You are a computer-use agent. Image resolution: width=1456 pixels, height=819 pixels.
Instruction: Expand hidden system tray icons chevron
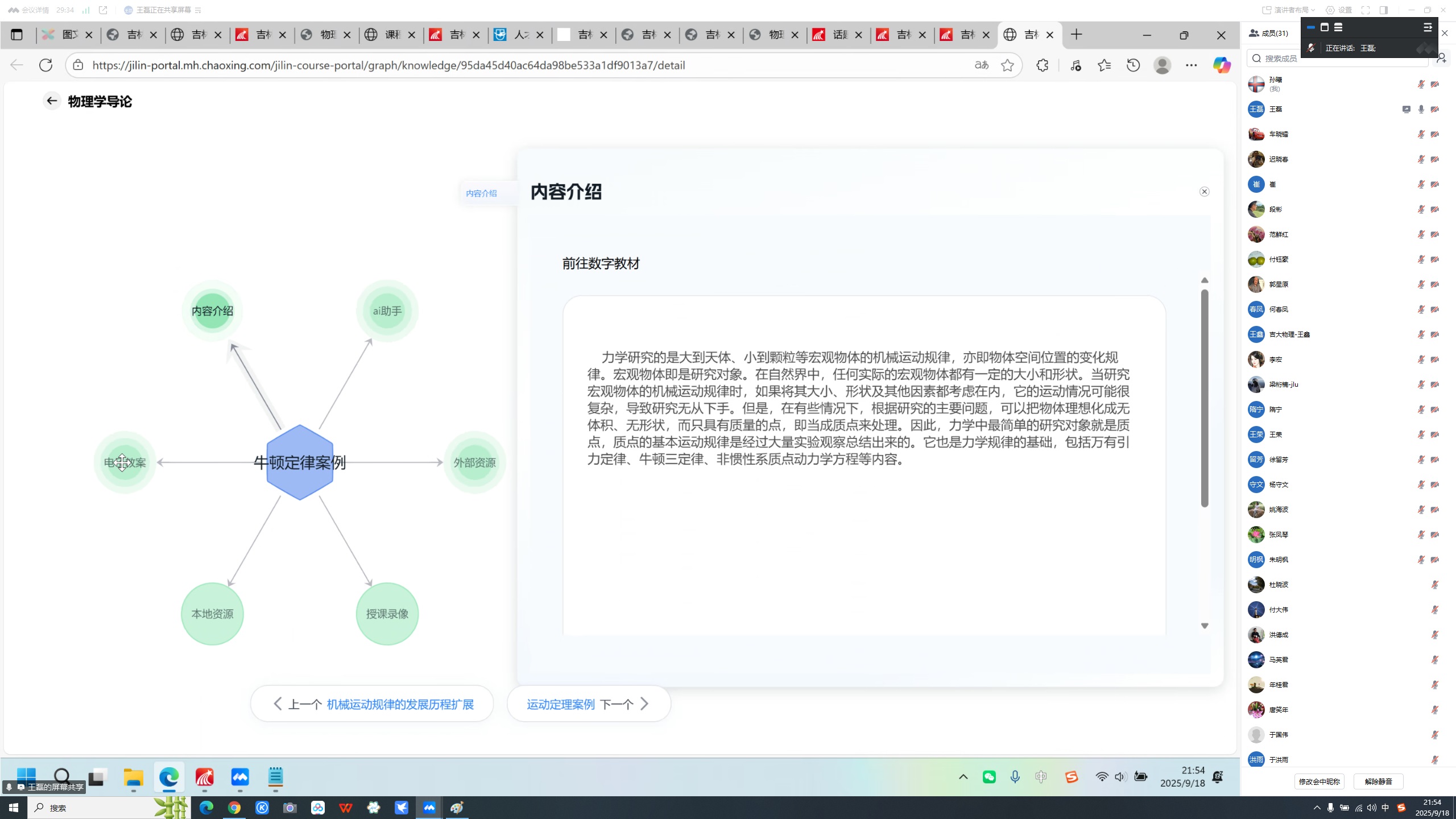pyautogui.click(x=963, y=777)
